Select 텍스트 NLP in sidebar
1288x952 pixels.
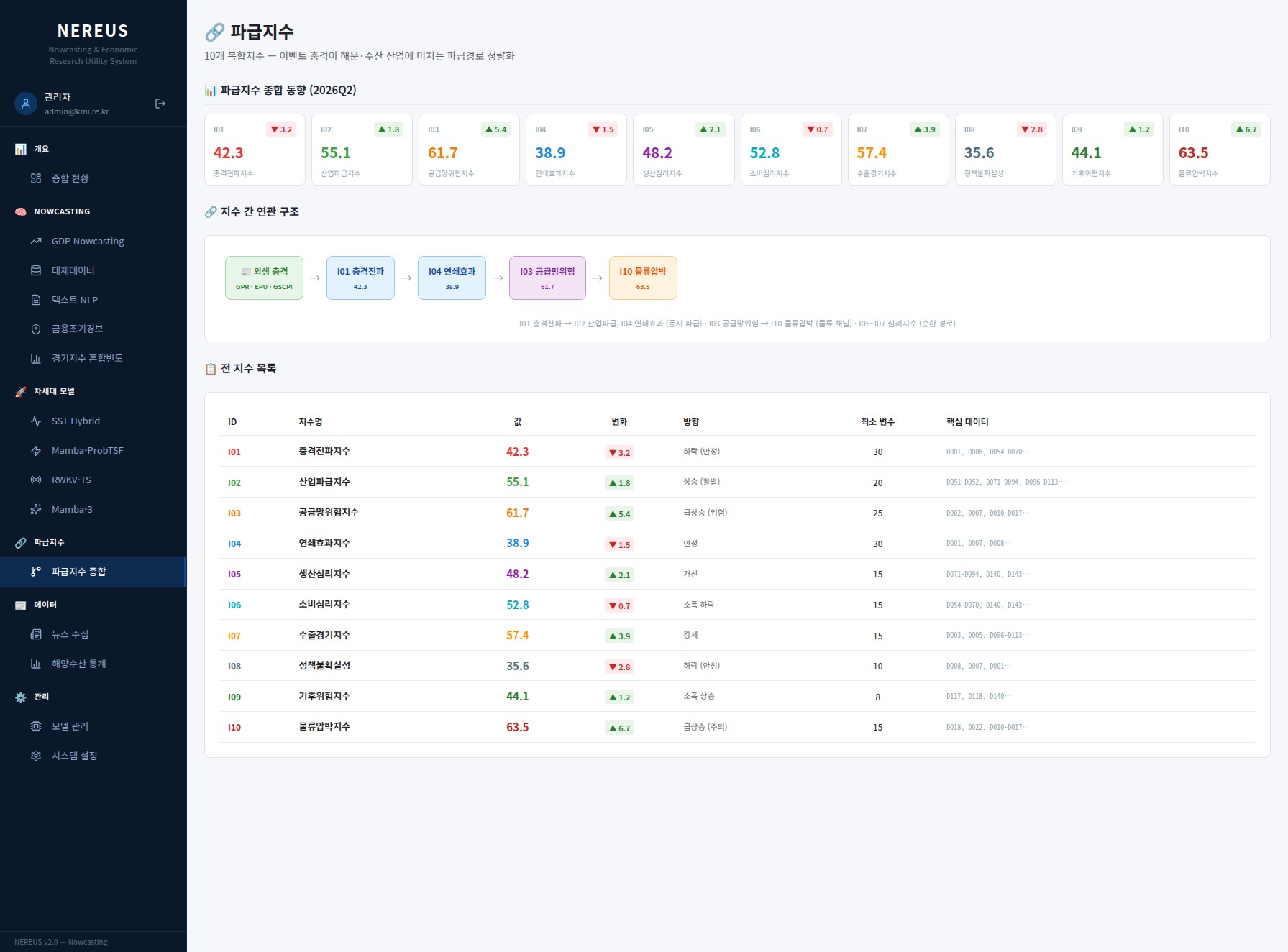[x=93, y=300]
